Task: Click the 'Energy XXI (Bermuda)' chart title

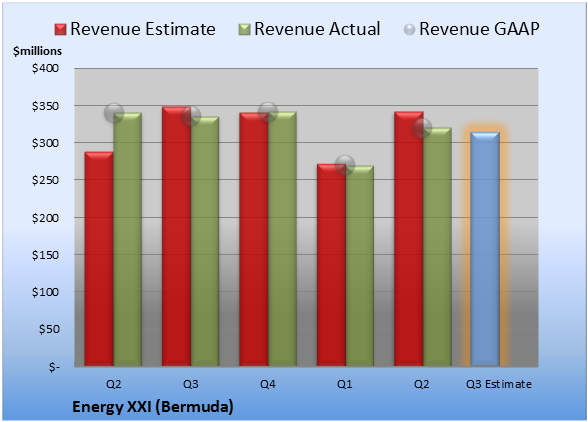Action: tap(153, 407)
